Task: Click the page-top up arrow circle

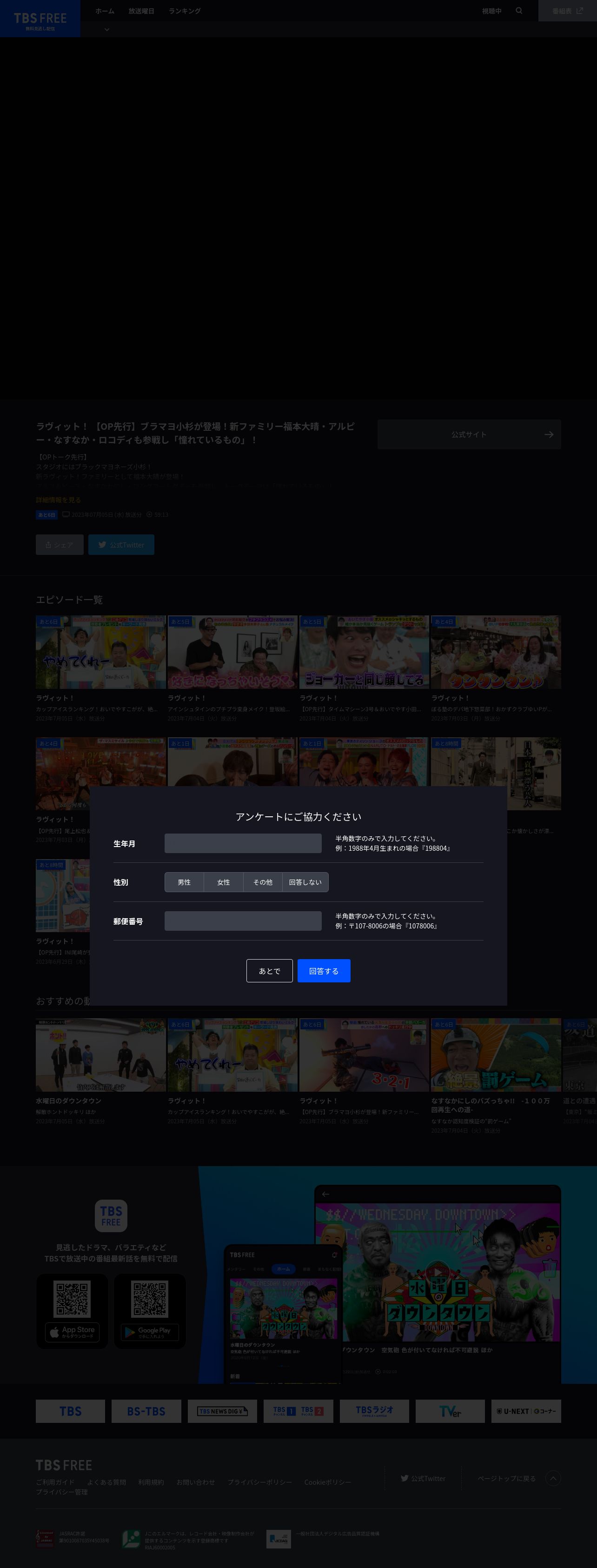Action: [552, 1478]
